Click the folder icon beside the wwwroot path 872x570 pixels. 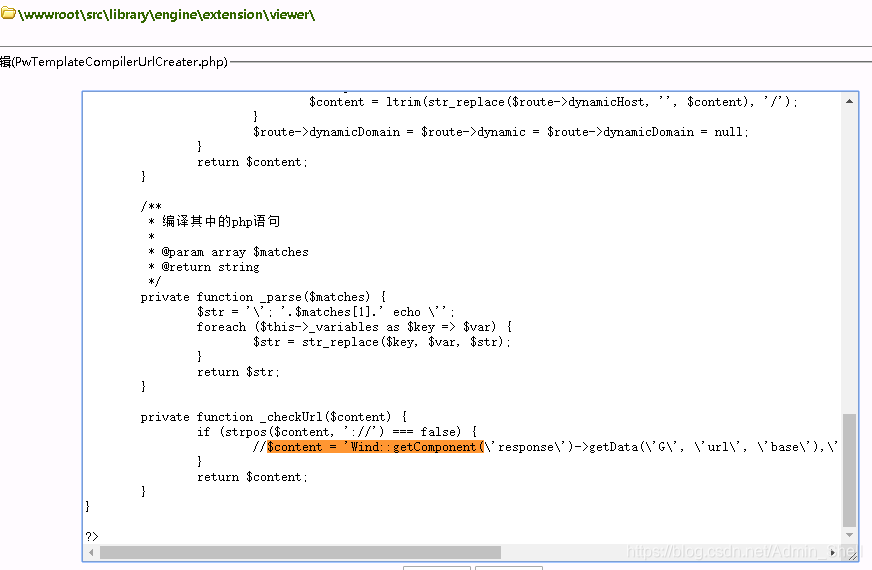coord(8,13)
